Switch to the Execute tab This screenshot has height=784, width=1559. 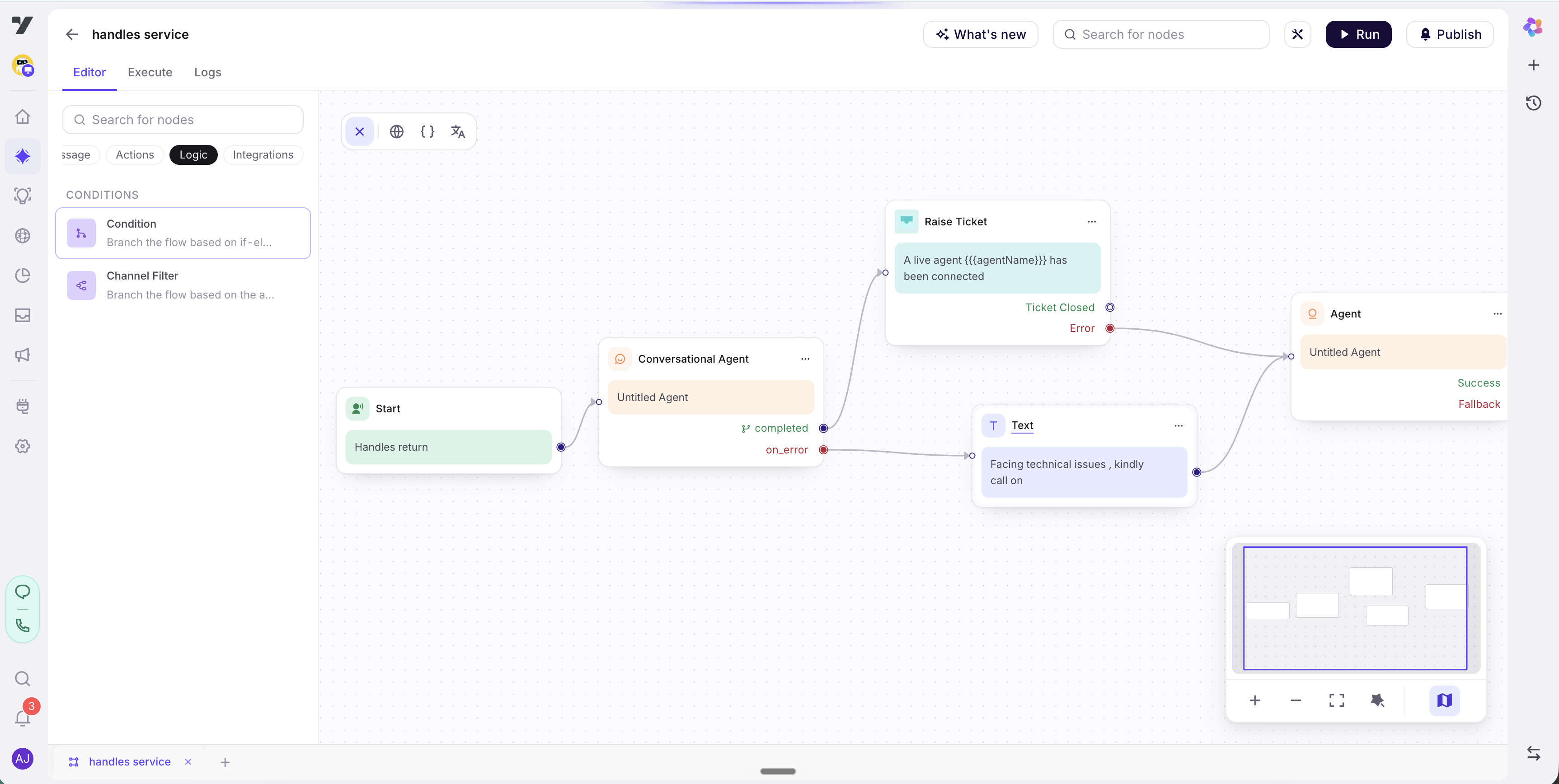point(150,72)
